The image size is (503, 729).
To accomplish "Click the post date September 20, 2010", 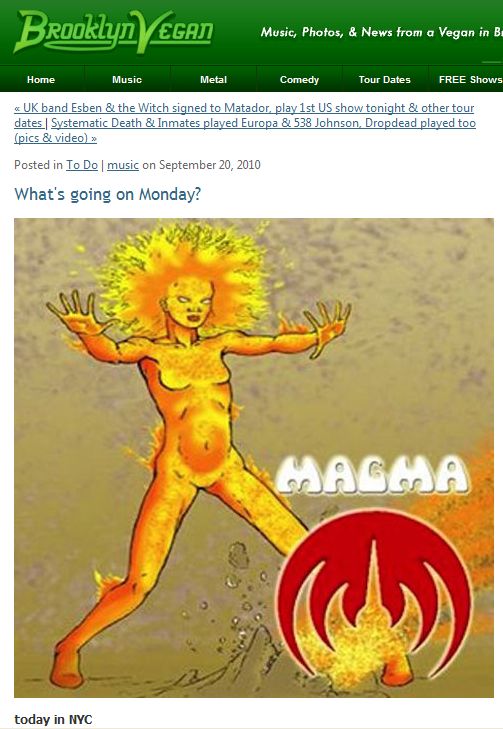I will 210,165.
